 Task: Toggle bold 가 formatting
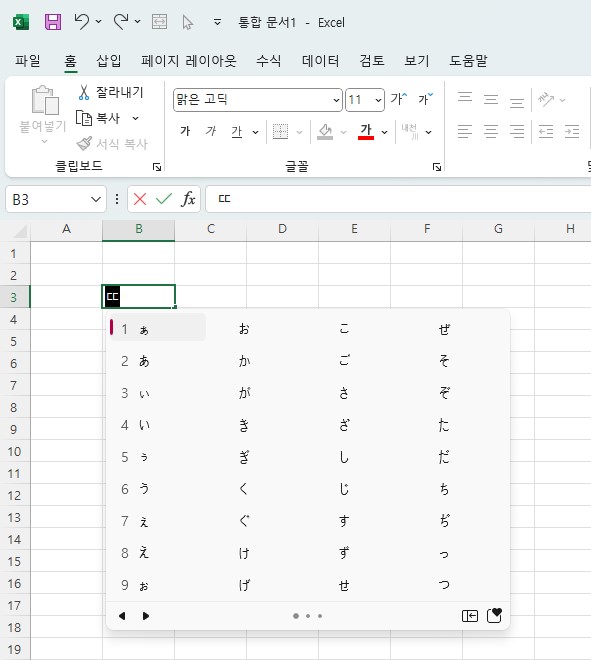pyautogui.click(x=185, y=131)
